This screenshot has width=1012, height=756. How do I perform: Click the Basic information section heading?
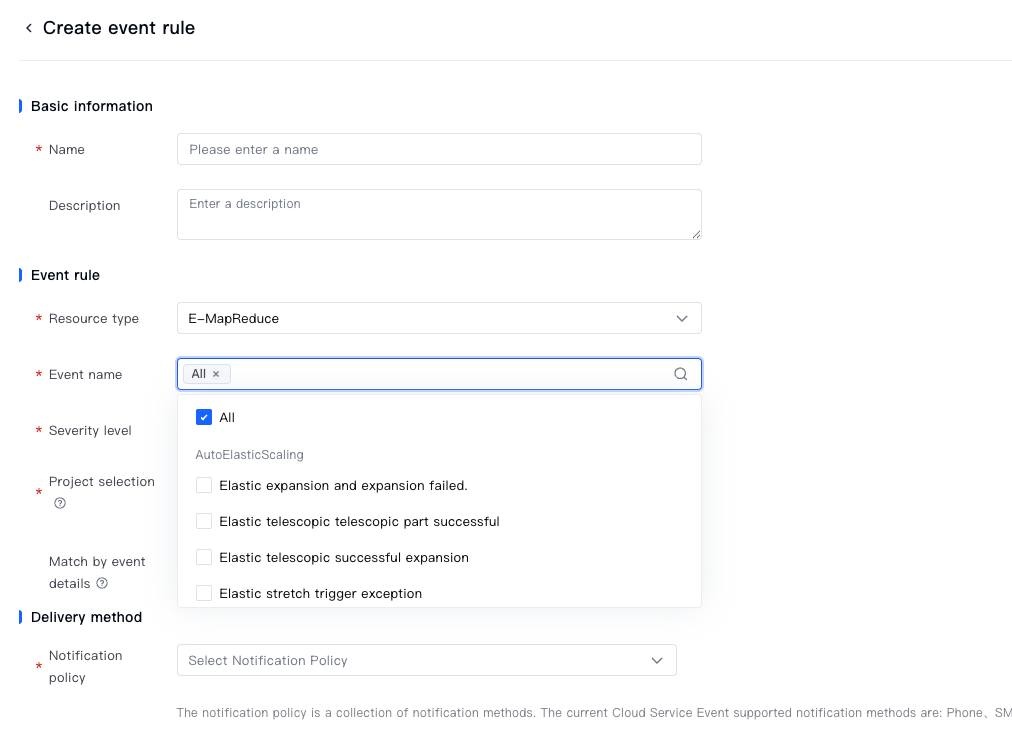coord(92,106)
